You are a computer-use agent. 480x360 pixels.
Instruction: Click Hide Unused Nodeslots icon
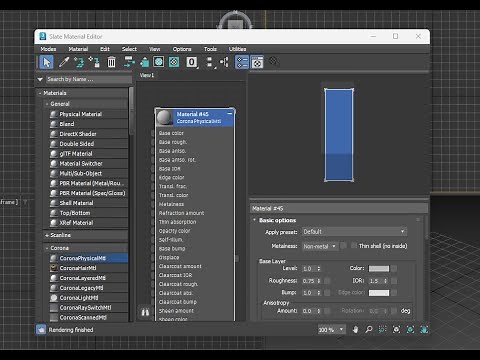(144, 62)
